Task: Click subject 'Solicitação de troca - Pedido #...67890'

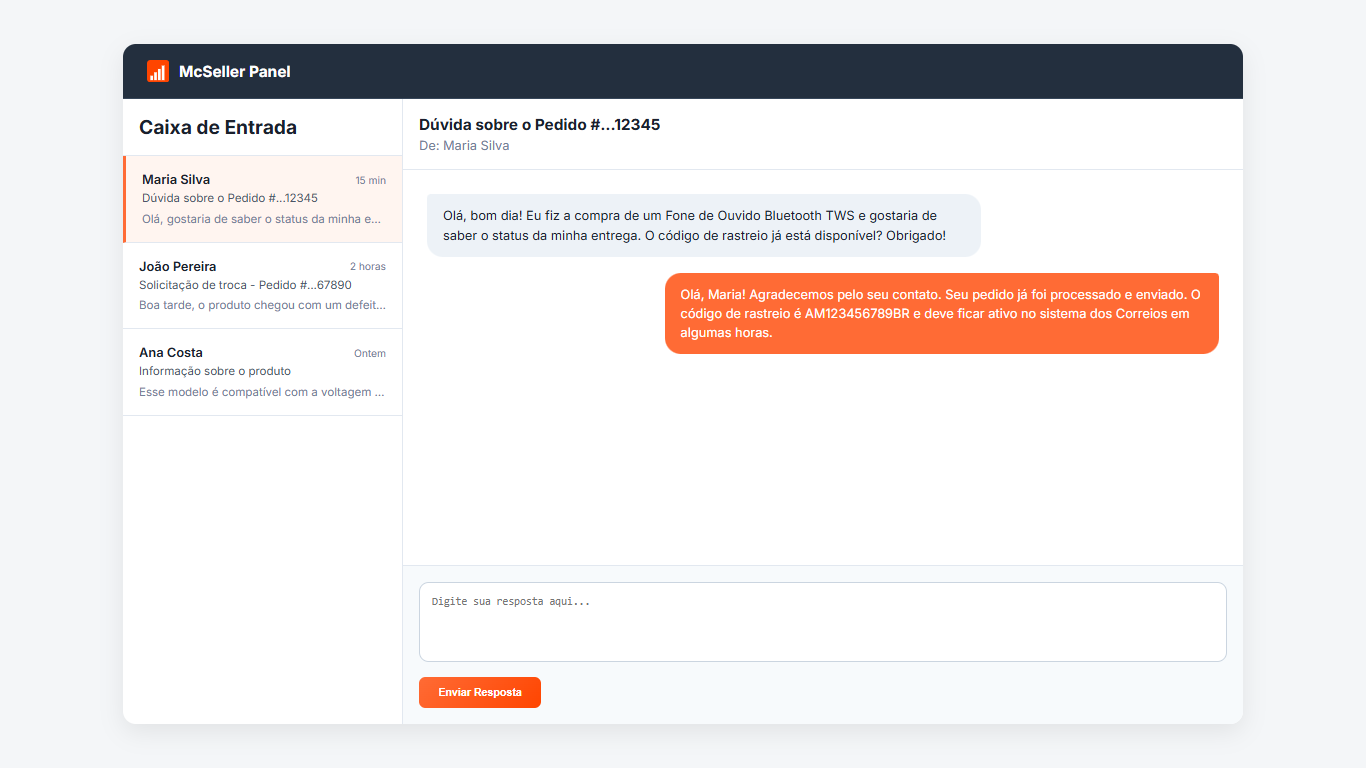Action: pos(245,285)
